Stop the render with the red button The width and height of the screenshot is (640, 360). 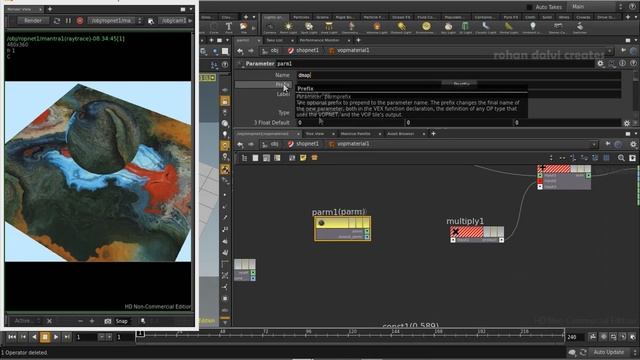[x=80, y=20]
